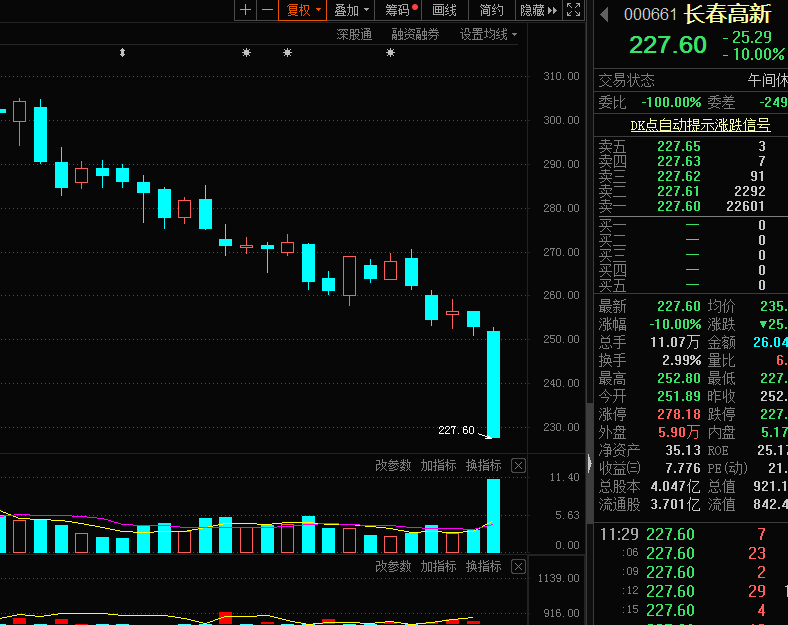The width and height of the screenshot is (788, 625).
Task: Hide the side panel with 隐藏
Action: click(x=537, y=10)
